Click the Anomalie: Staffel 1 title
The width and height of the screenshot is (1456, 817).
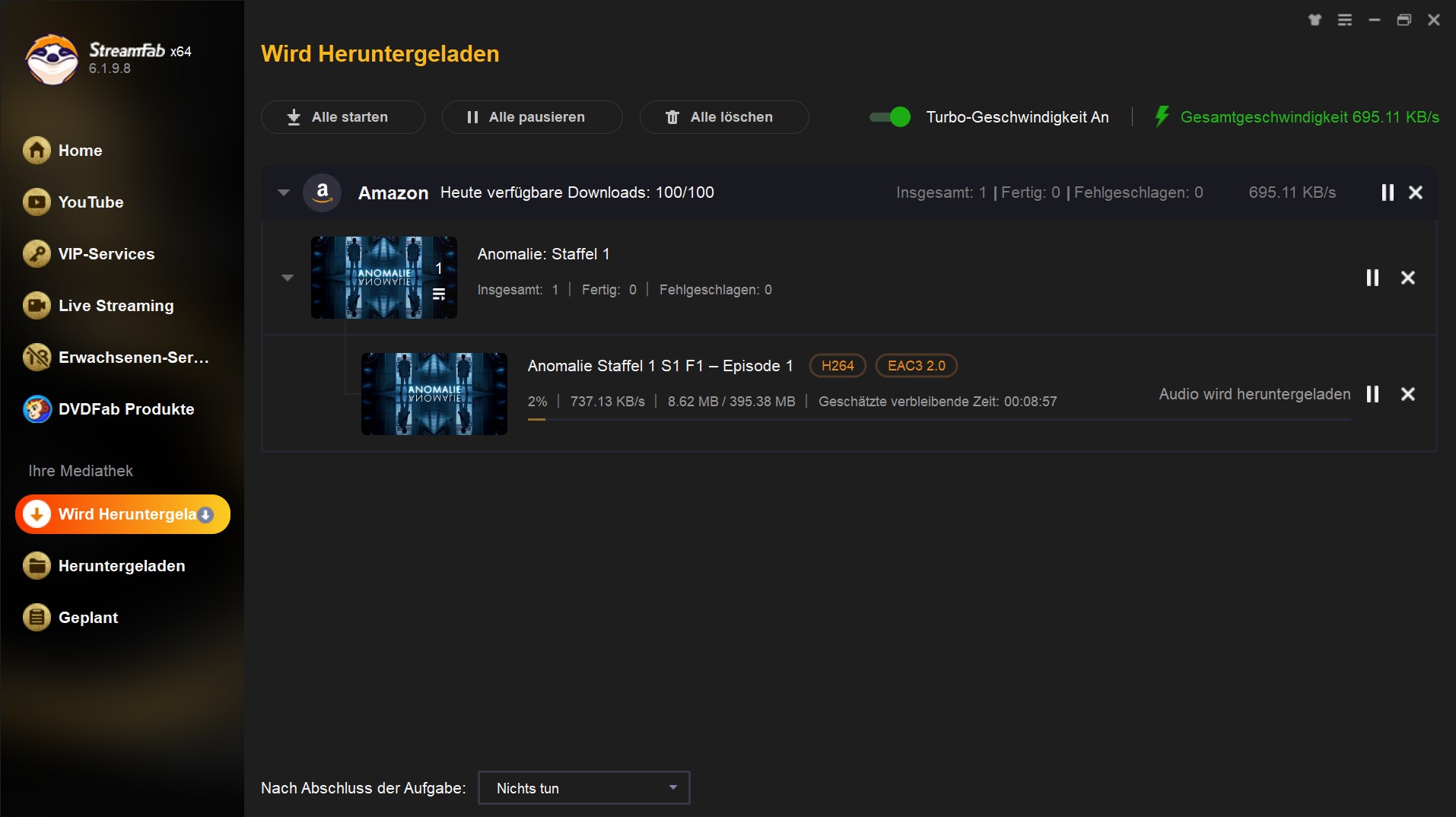543,254
